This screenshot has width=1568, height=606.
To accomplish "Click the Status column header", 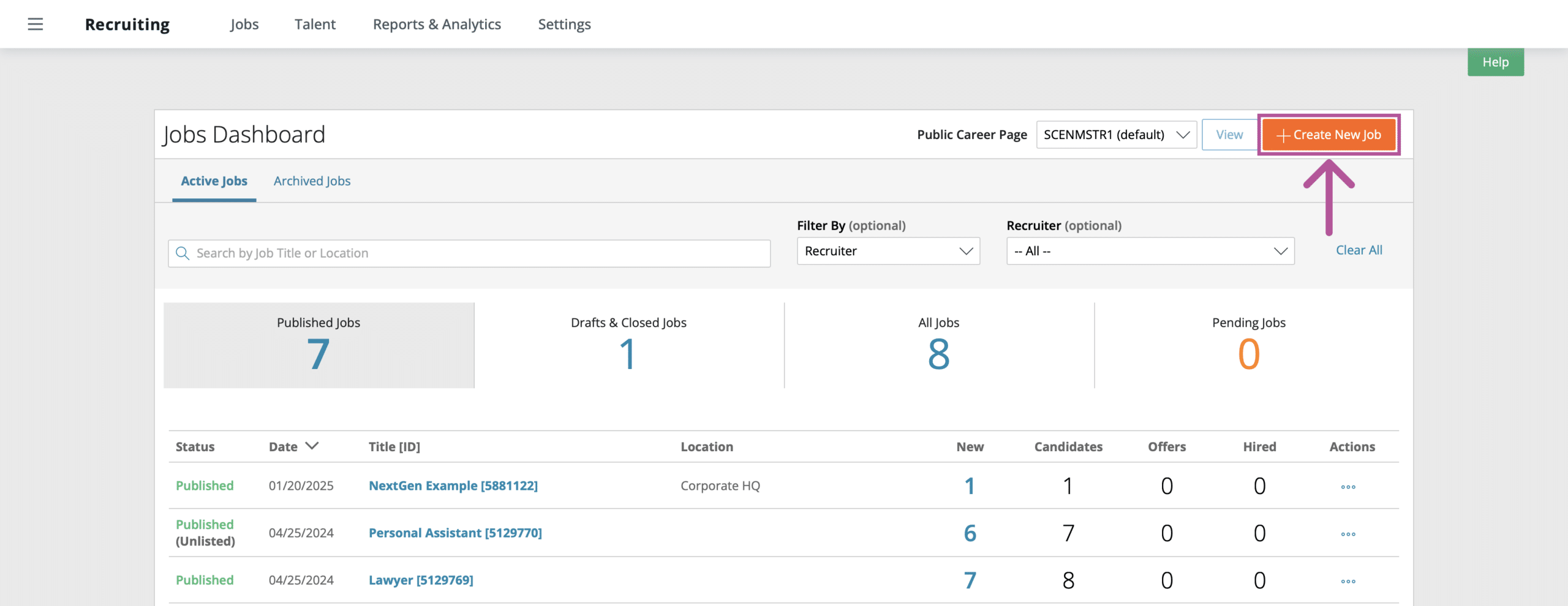I will pos(195,447).
